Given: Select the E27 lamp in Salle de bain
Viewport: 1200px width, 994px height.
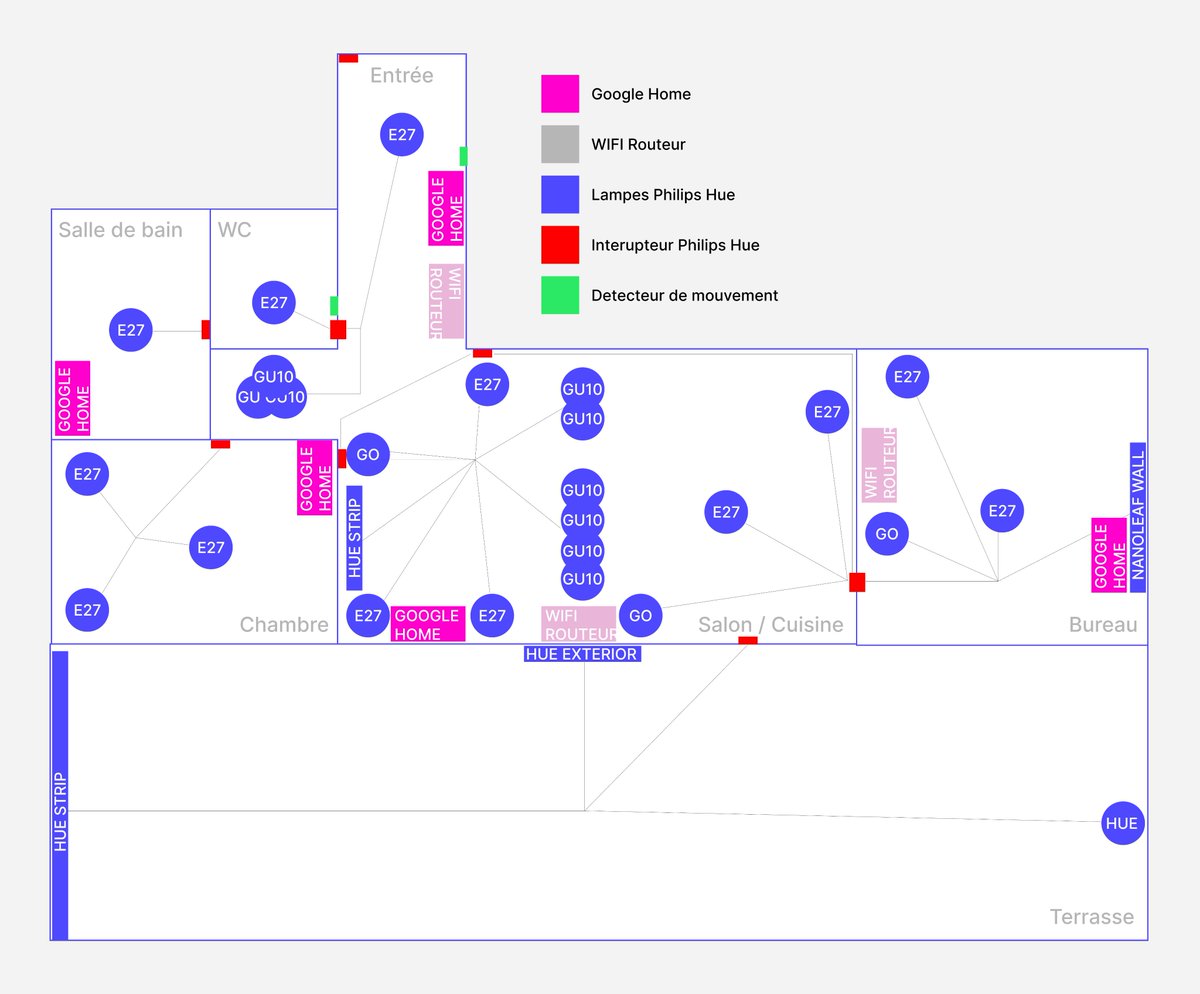Looking at the screenshot, I should pyautogui.click(x=131, y=330).
